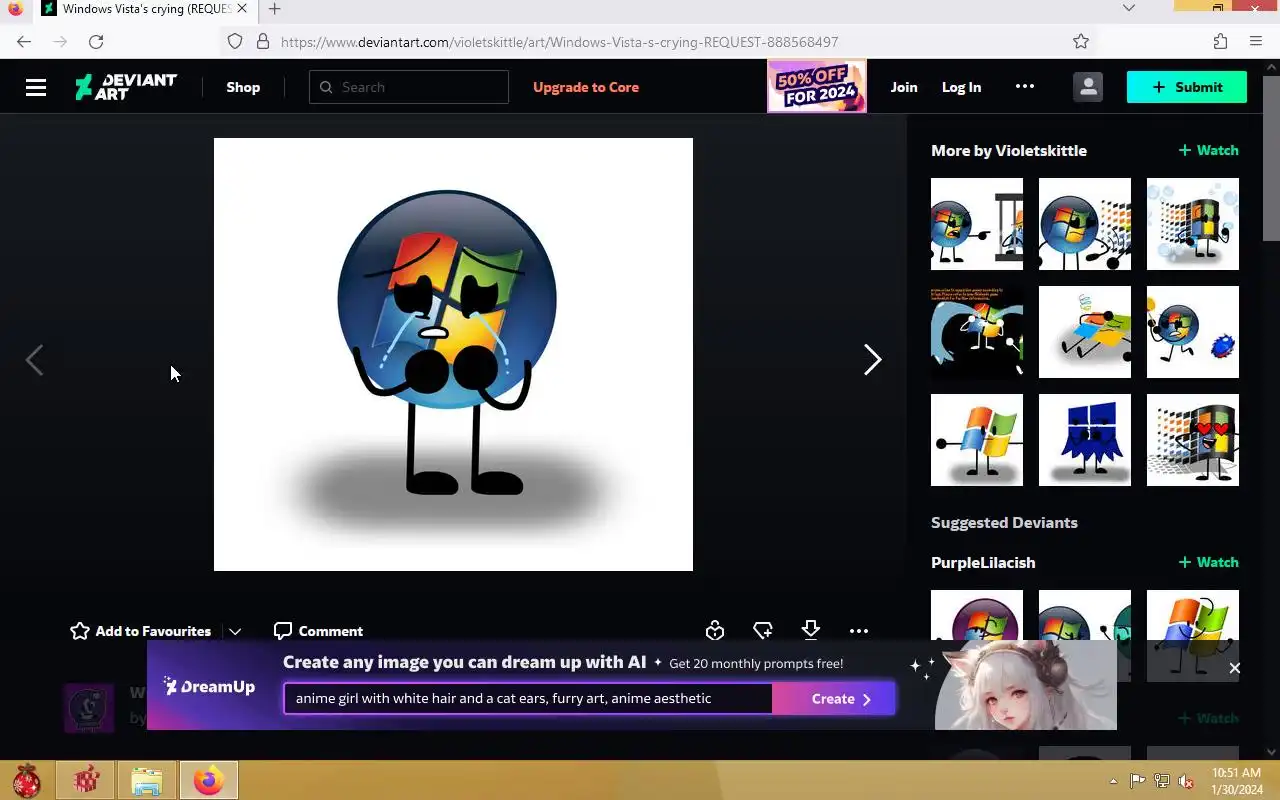Go to the next deviation arrow
The image size is (1280, 800).
tap(873, 360)
